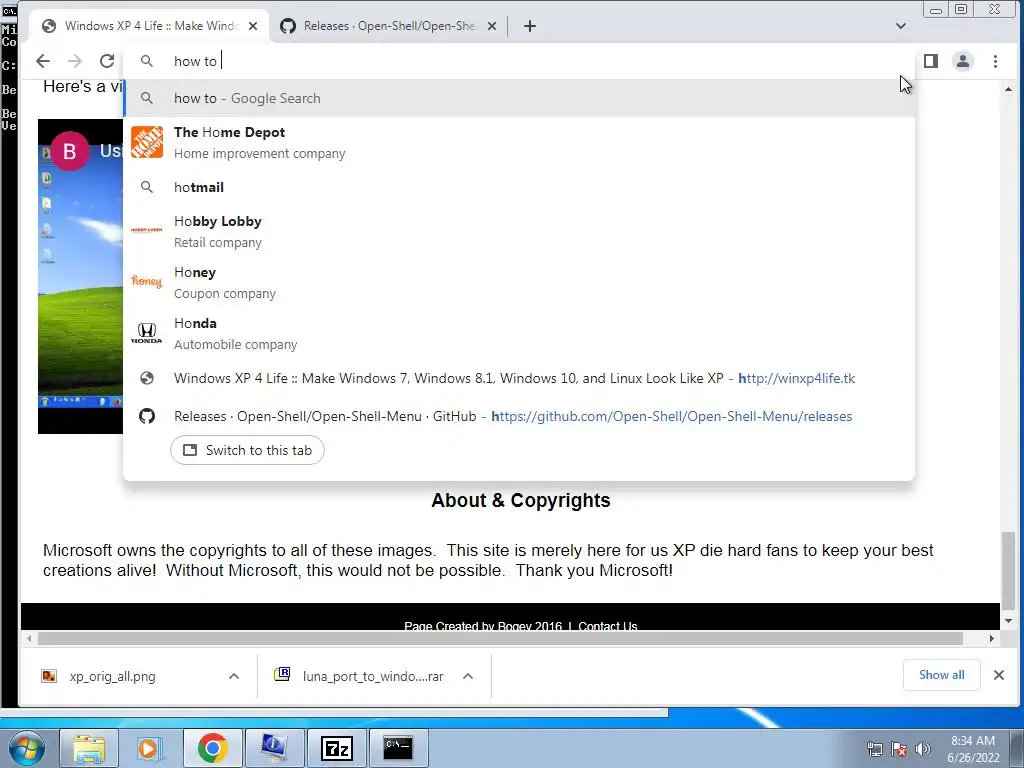Viewport: 1024px width, 768px height.
Task: Click the Chrome taskbar icon
Action: [x=212, y=748]
